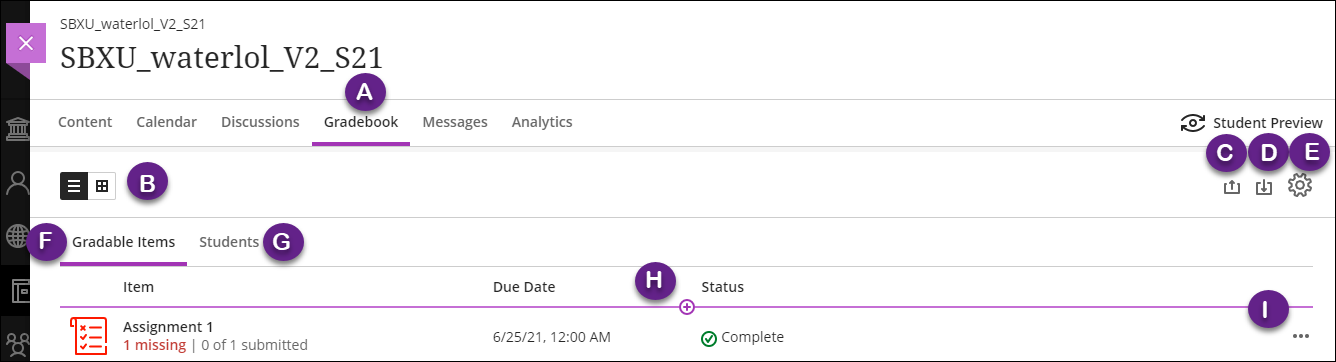
Task: Click the purple plus add-item icon
Action: tap(687, 307)
